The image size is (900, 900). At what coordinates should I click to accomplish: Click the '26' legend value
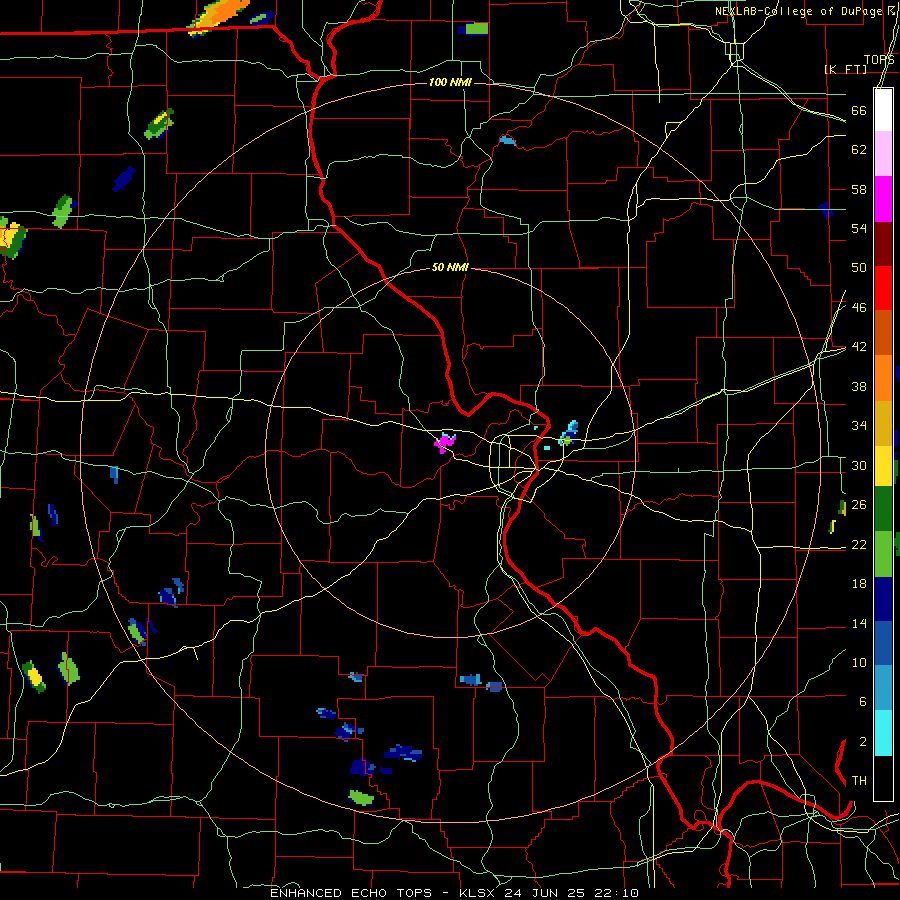click(859, 505)
